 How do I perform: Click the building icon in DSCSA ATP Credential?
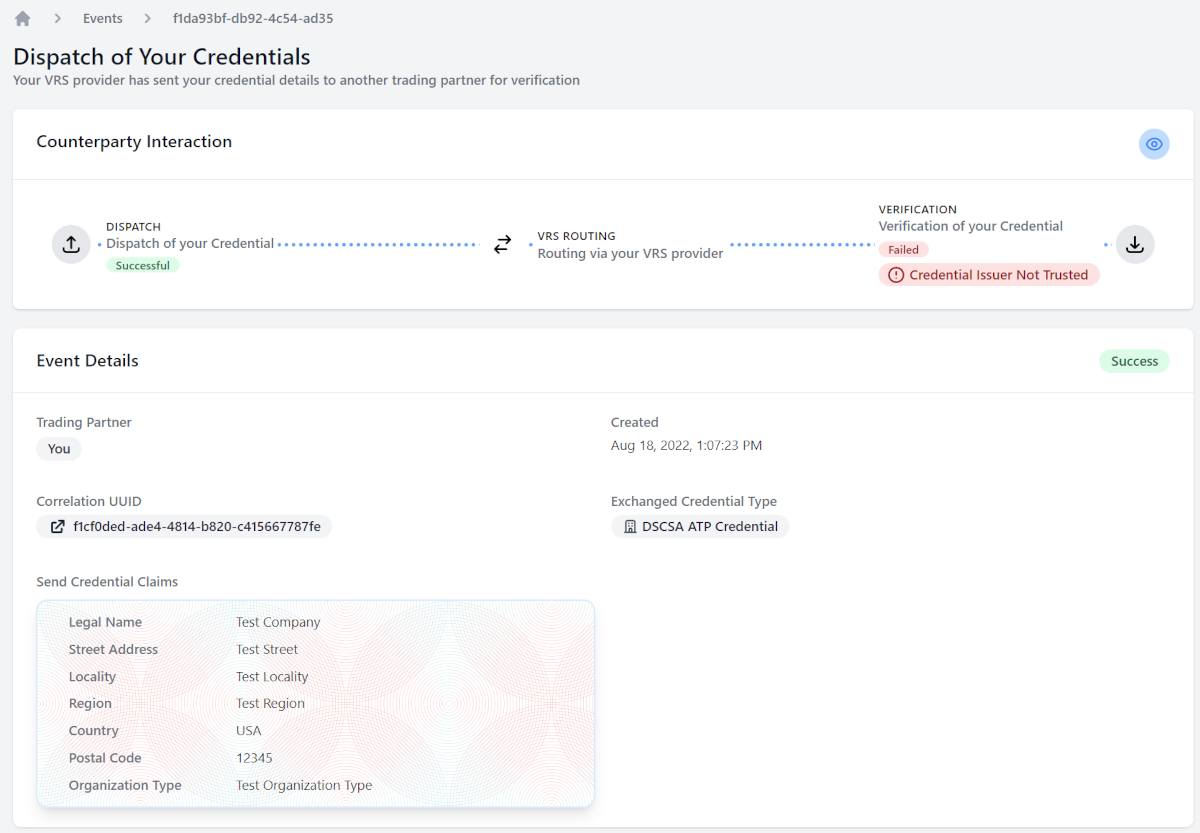point(630,526)
